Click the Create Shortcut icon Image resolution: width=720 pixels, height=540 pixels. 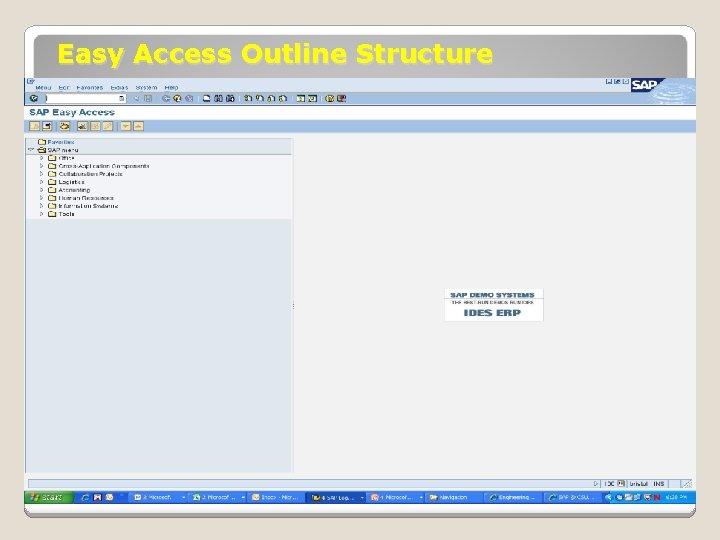(x=313, y=98)
